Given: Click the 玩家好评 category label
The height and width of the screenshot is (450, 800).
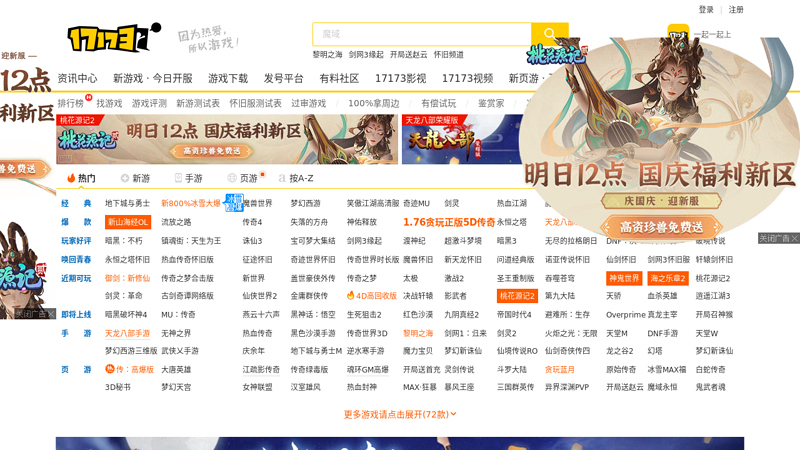Looking at the screenshot, I should [76, 240].
